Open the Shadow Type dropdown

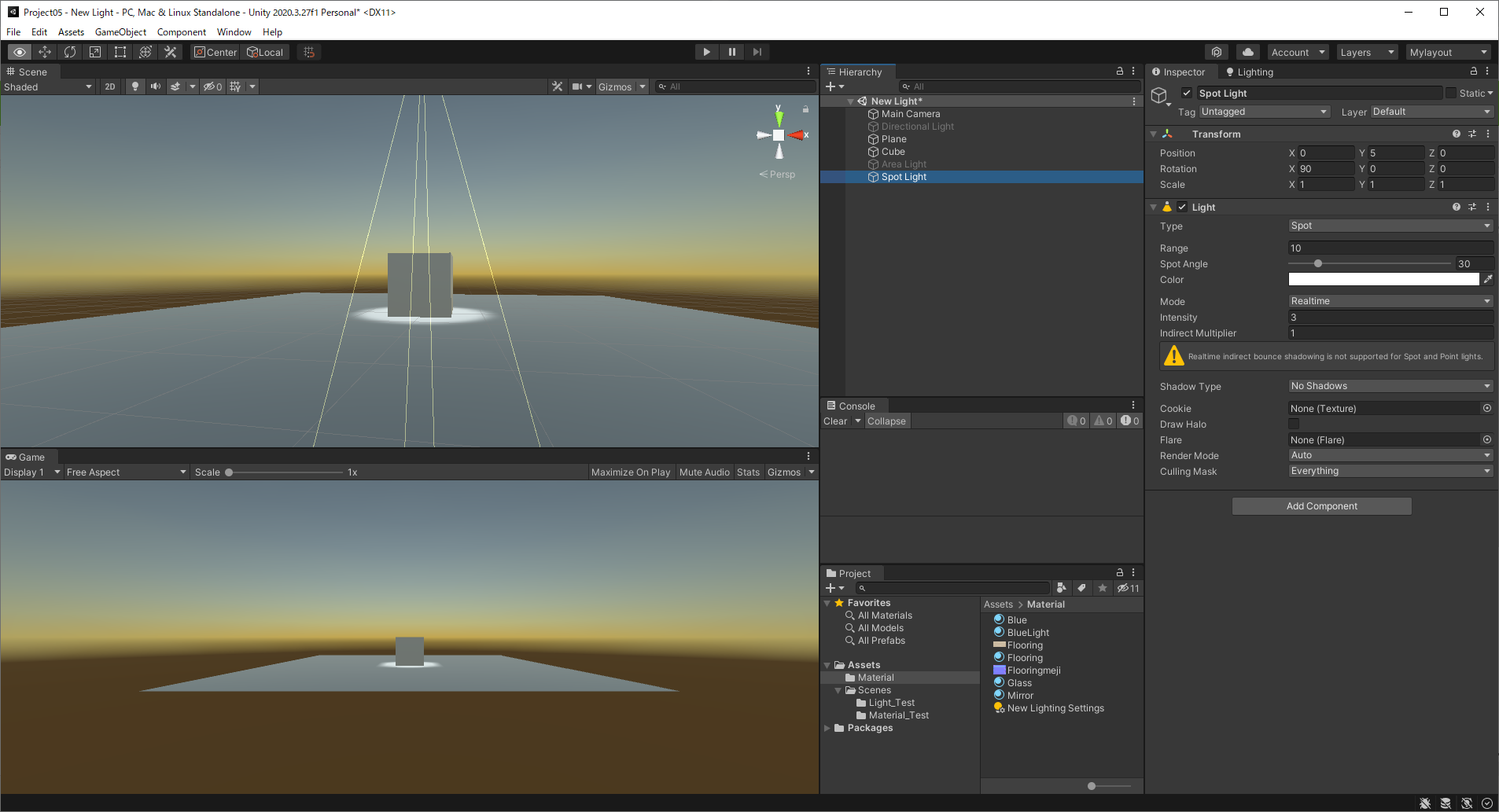(x=1390, y=386)
